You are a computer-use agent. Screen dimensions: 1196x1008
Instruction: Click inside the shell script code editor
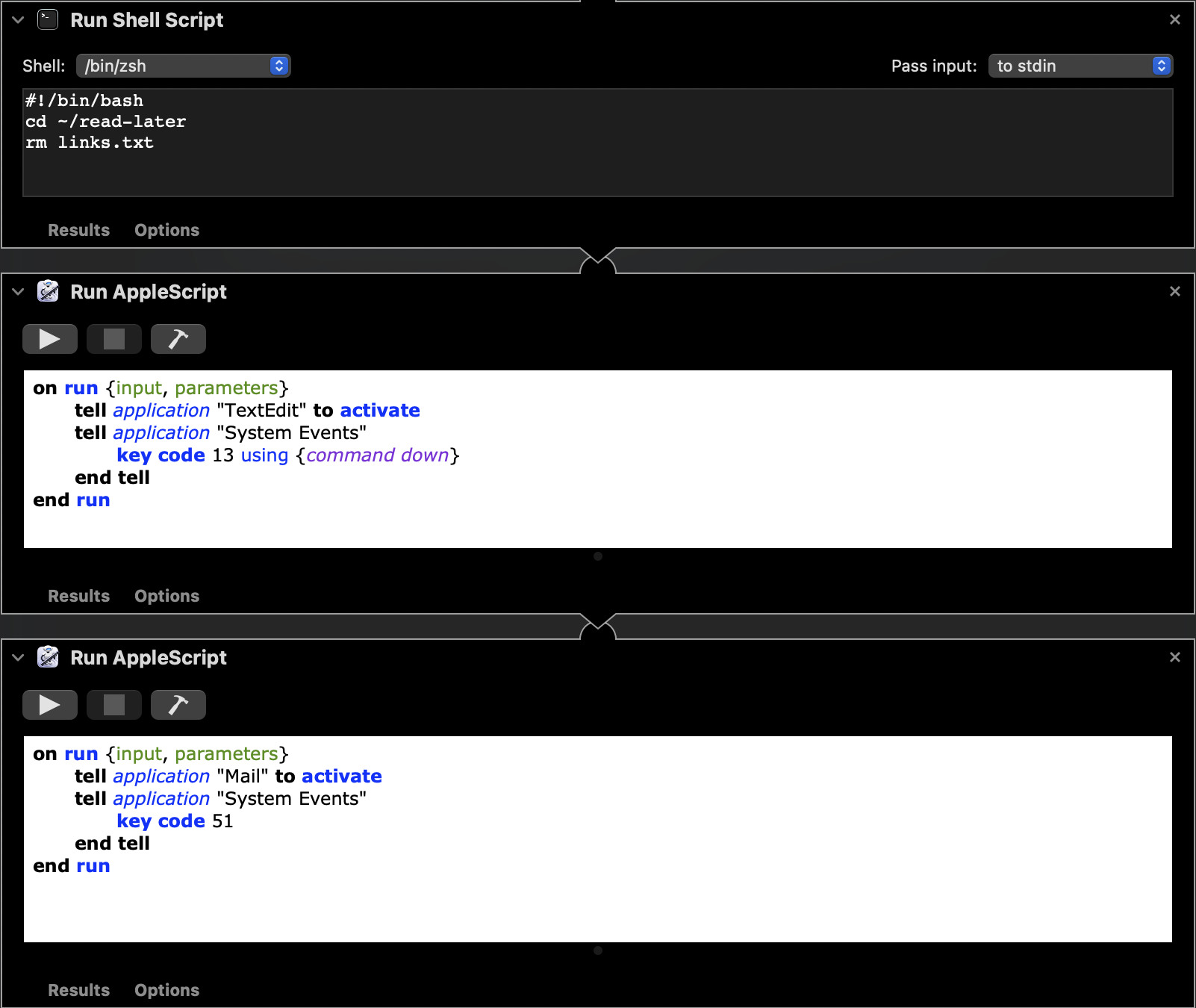point(523,142)
